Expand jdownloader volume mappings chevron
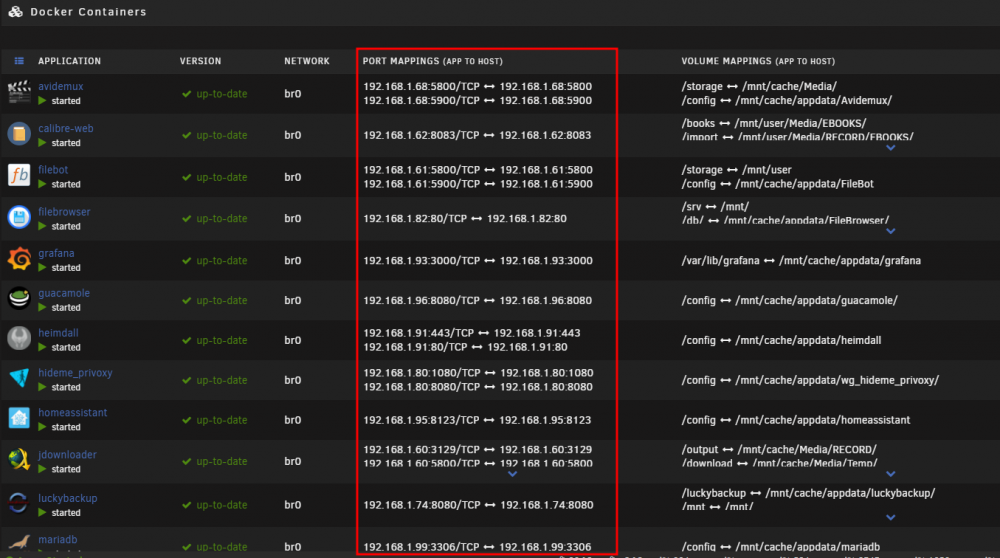This screenshot has width=1000, height=558. pyautogui.click(x=891, y=474)
